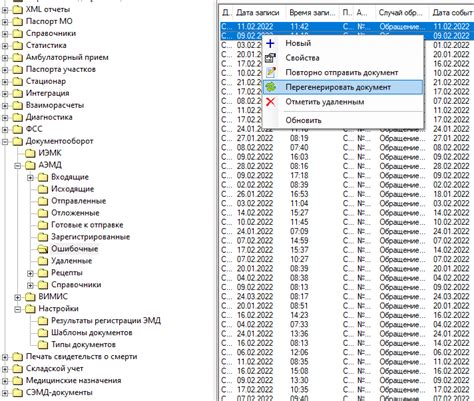Expand the 'Амбулаторный прием' node
474x401 pixels.
tap(5, 58)
